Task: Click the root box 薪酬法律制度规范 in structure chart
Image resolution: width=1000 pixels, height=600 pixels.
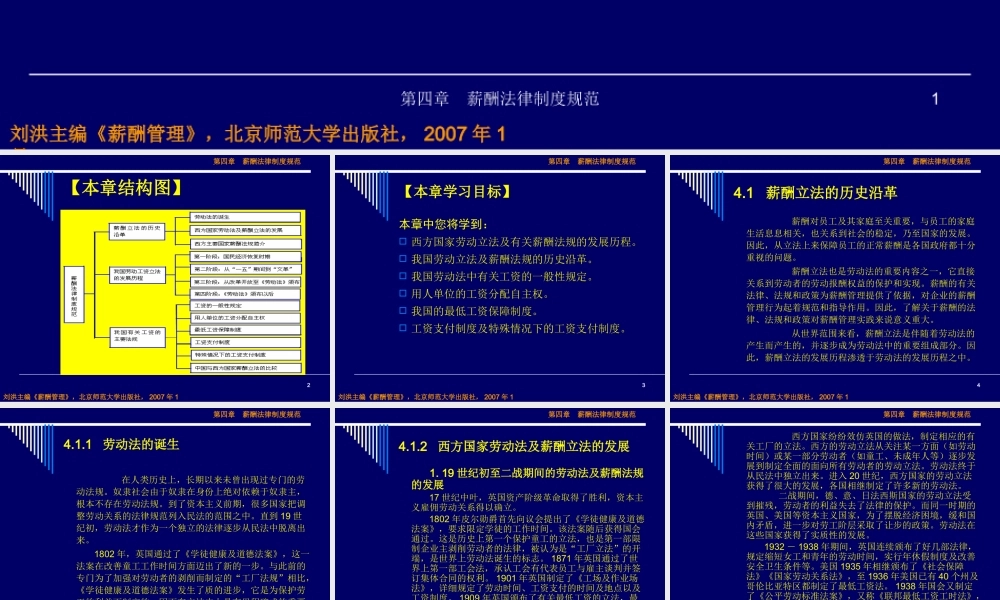Action: tap(74, 295)
